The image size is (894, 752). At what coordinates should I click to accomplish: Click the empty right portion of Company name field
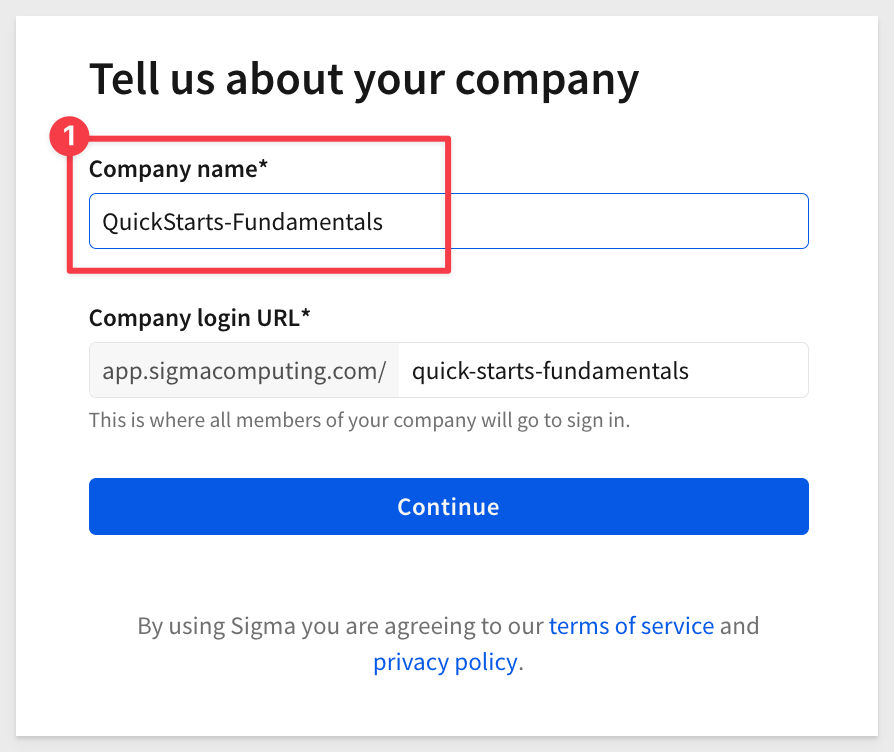click(627, 221)
